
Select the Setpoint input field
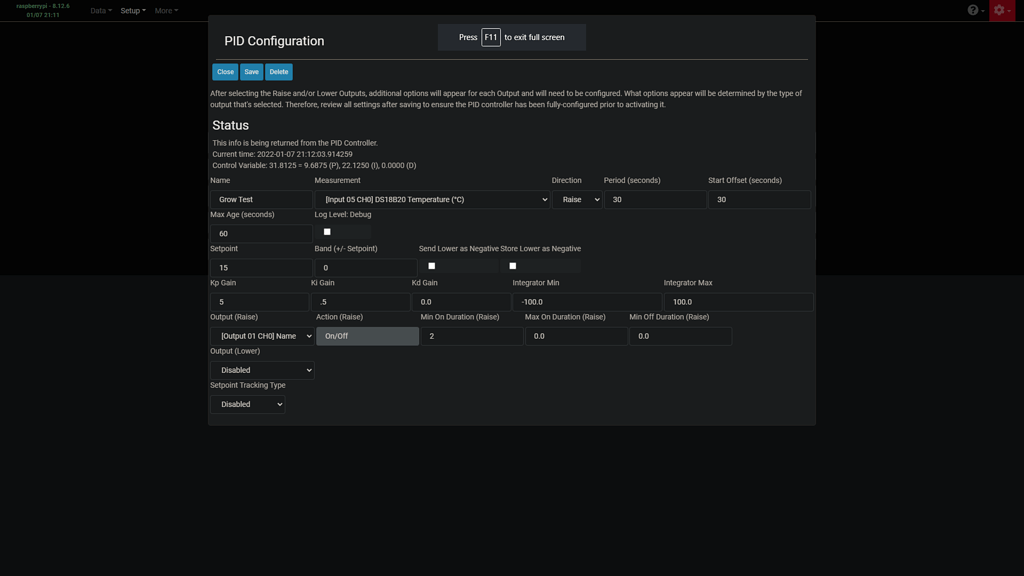(260, 267)
